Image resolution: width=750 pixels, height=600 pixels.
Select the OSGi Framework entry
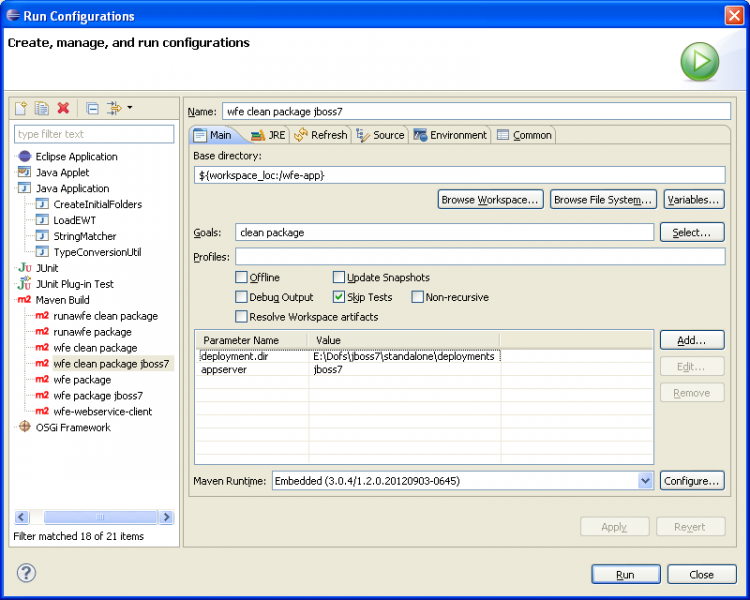(72, 428)
